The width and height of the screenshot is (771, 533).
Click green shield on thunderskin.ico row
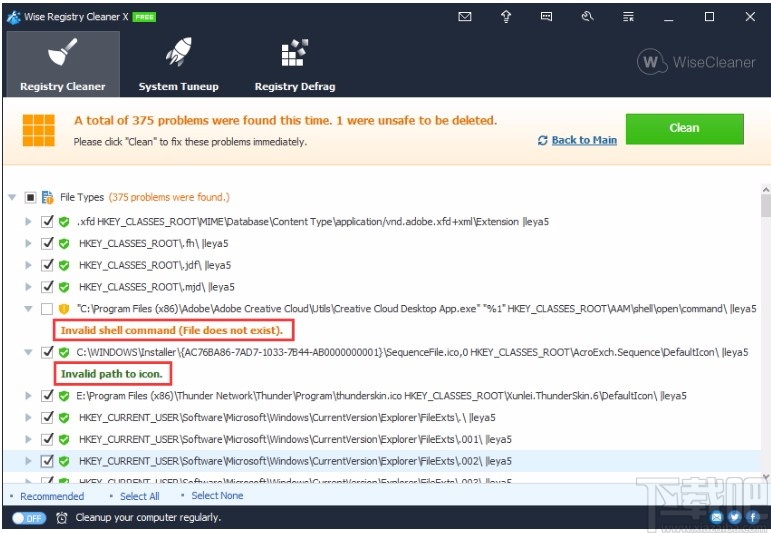(x=64, y=396)
